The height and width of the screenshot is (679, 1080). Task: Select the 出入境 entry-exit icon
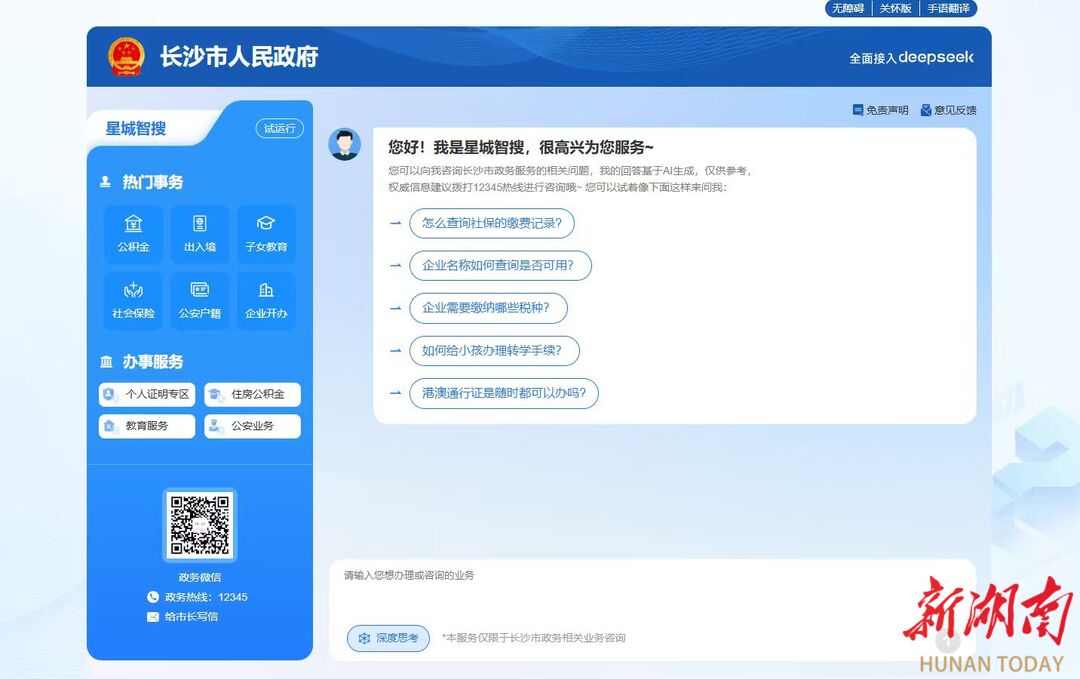tap(199, 234)
